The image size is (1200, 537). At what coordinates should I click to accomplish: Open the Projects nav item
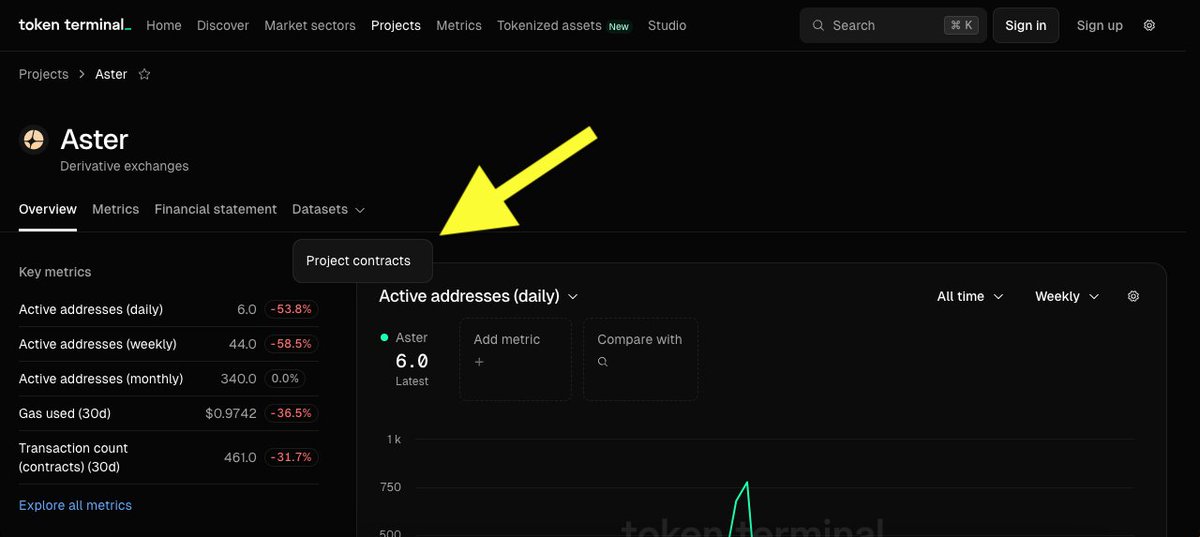click(x=396, y=25)
